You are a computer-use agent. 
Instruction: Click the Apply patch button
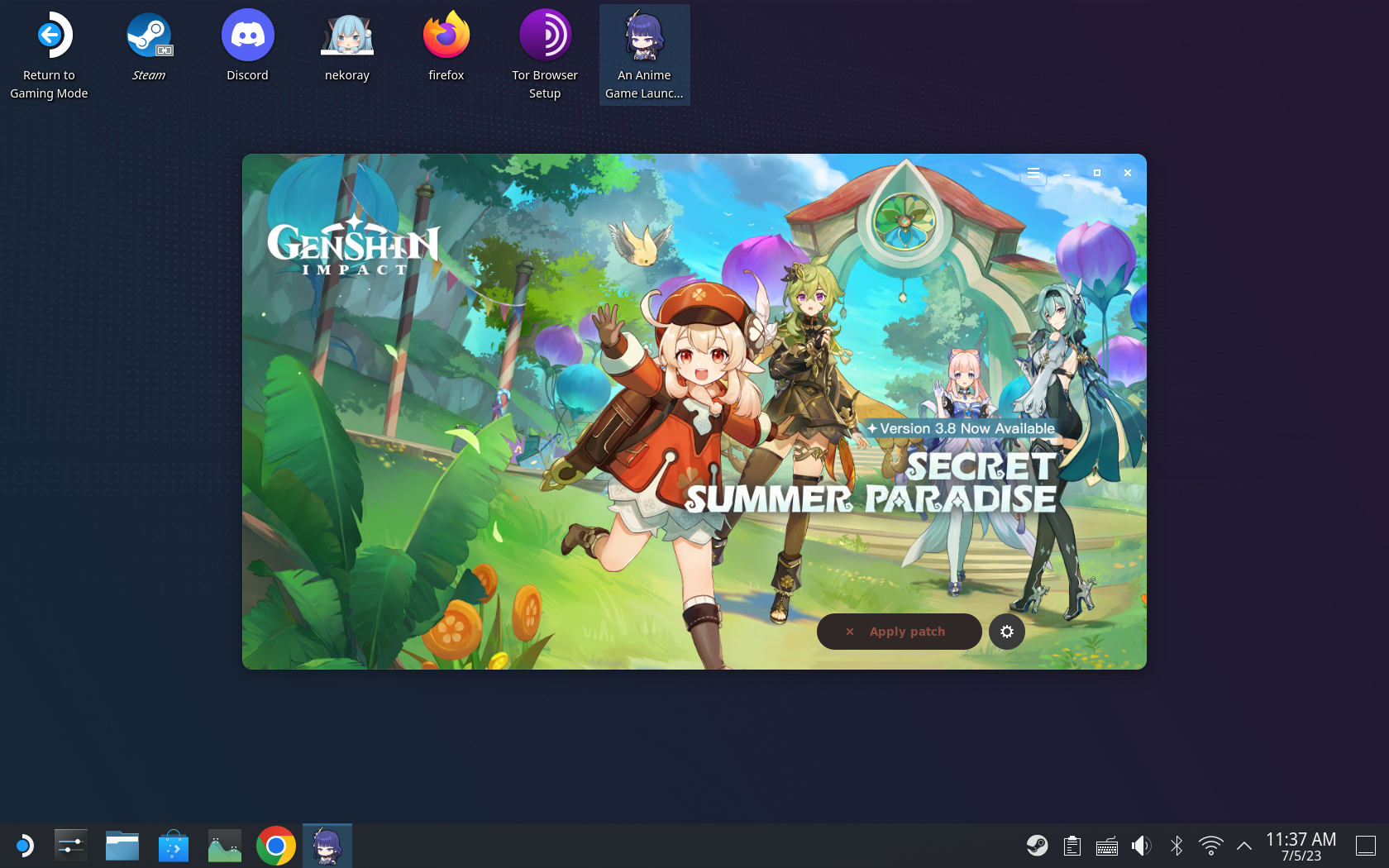(899, 631)
